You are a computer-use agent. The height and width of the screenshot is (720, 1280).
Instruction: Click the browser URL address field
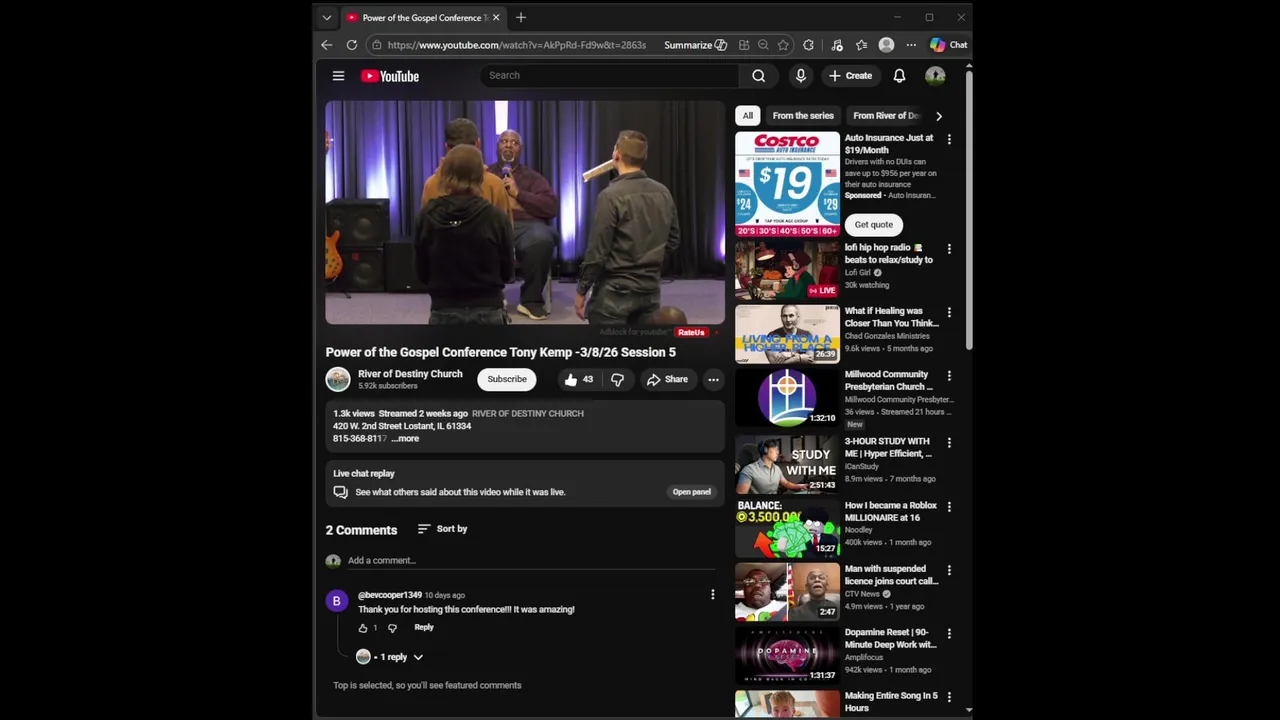click(x=516, y=45)
